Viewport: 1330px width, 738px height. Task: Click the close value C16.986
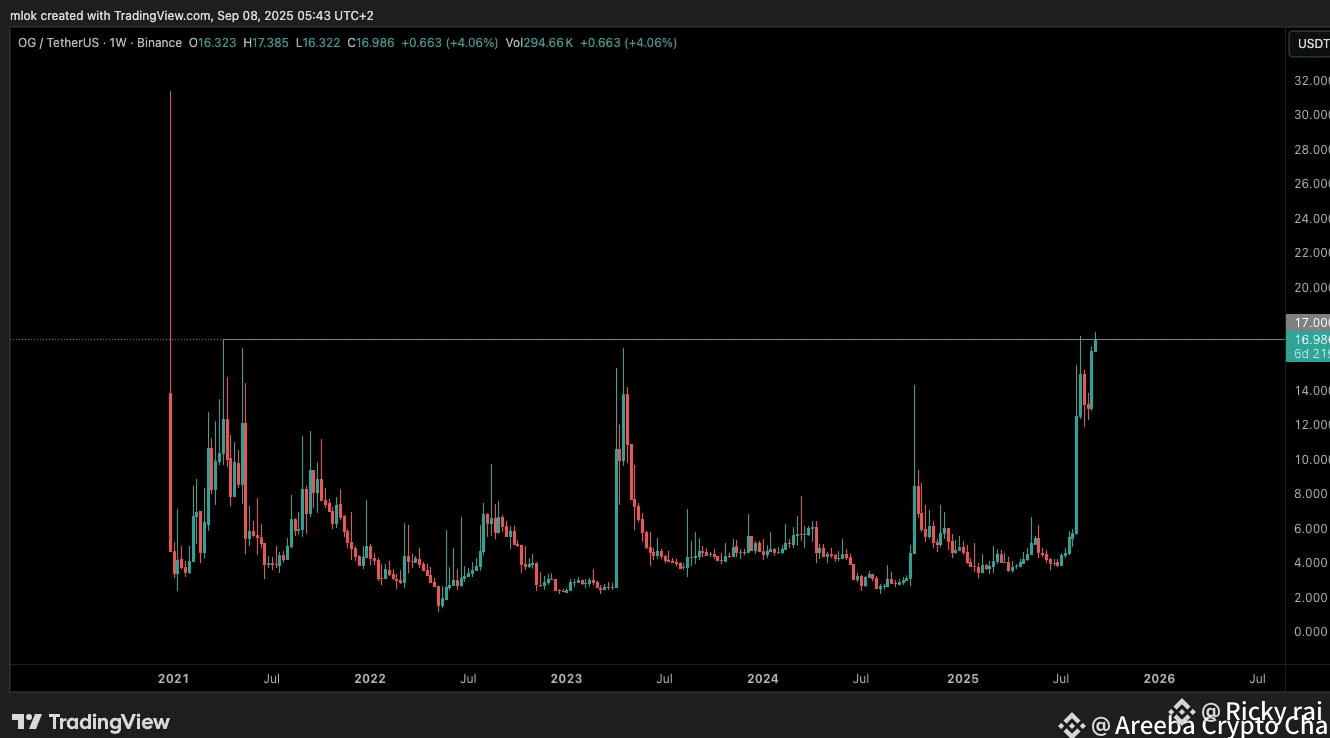(x=371, y=43)
